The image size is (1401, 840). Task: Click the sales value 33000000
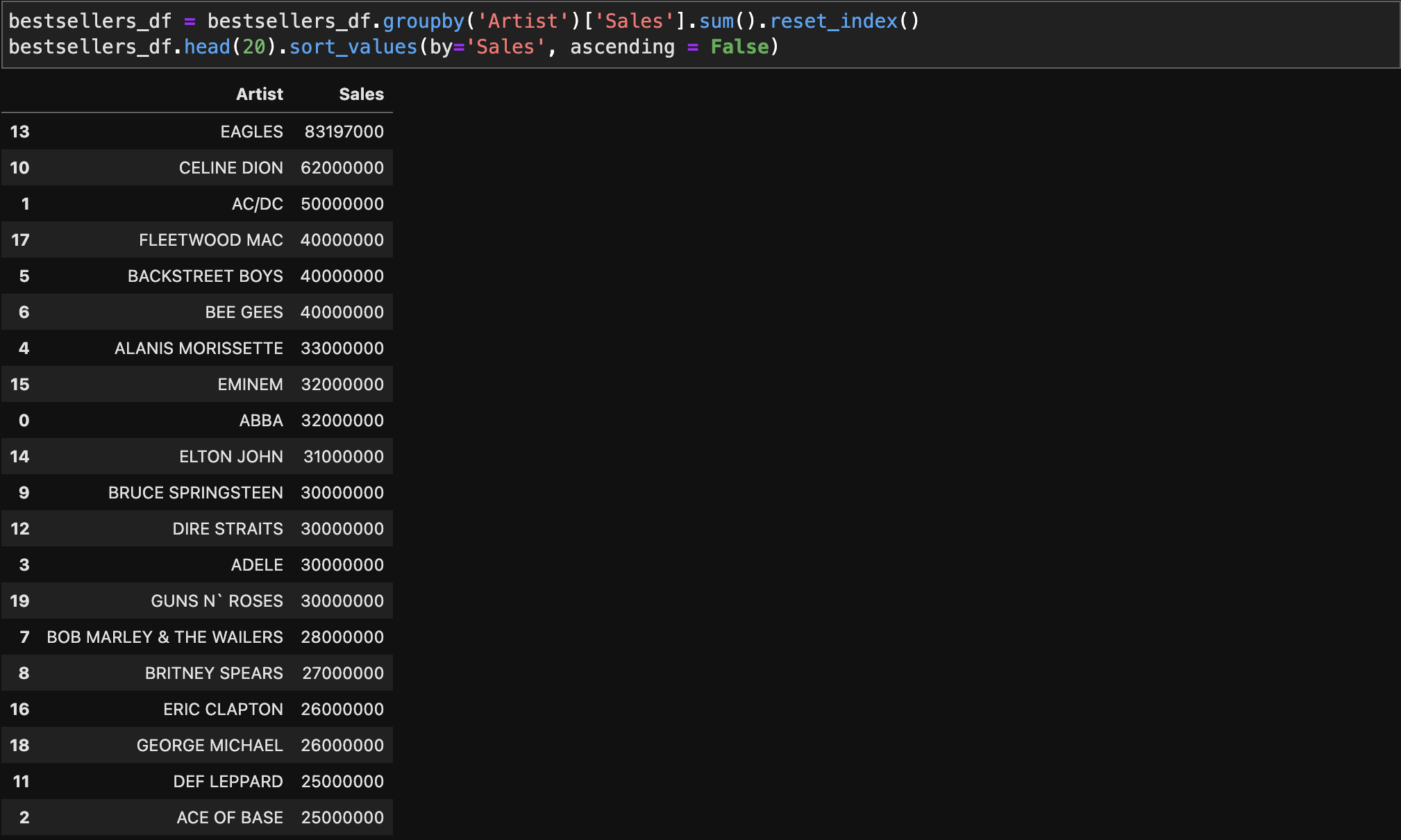click(x=342, y=348)
